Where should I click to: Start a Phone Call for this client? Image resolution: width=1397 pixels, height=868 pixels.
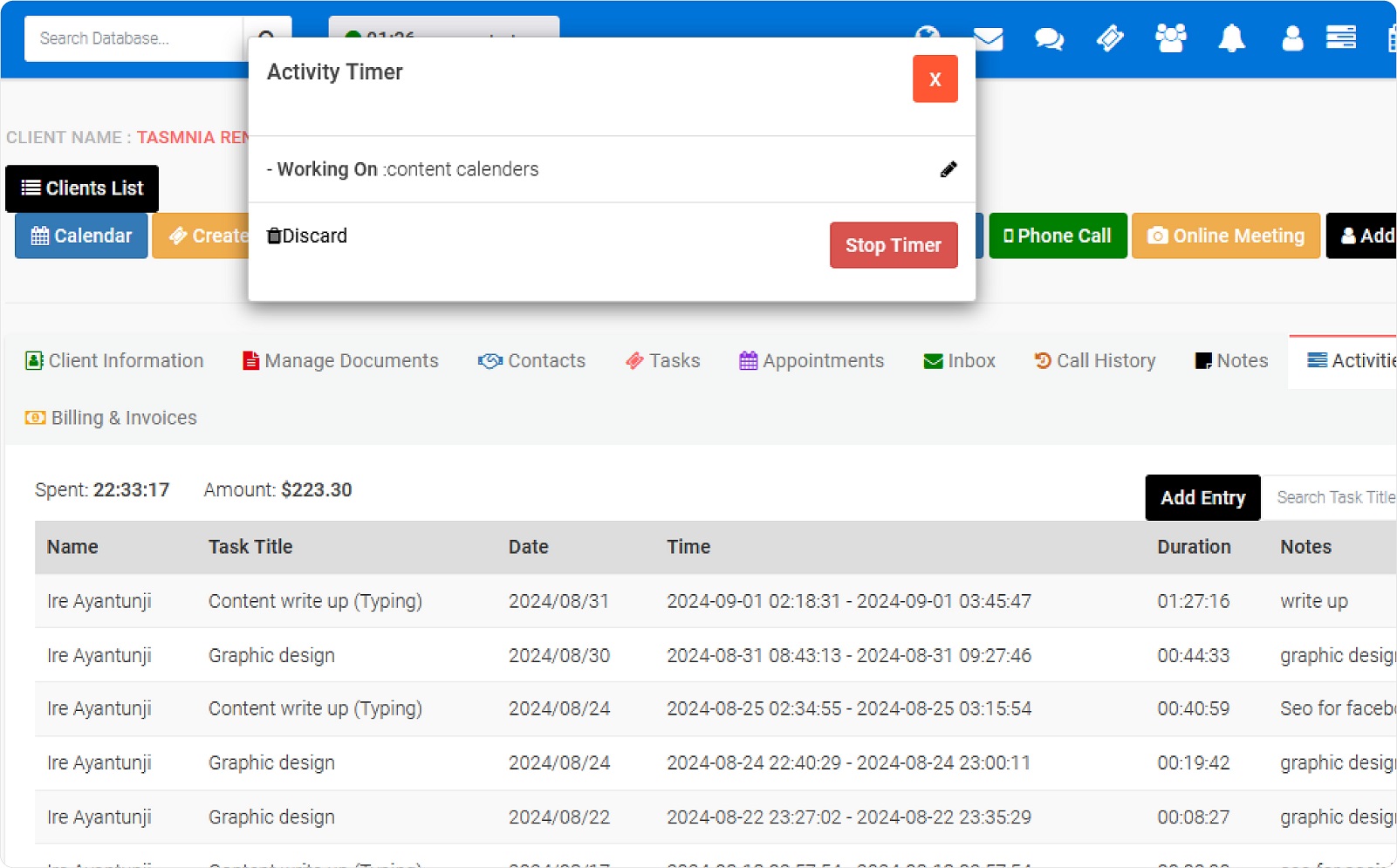pyautogui.click(x=1058, y=235)
